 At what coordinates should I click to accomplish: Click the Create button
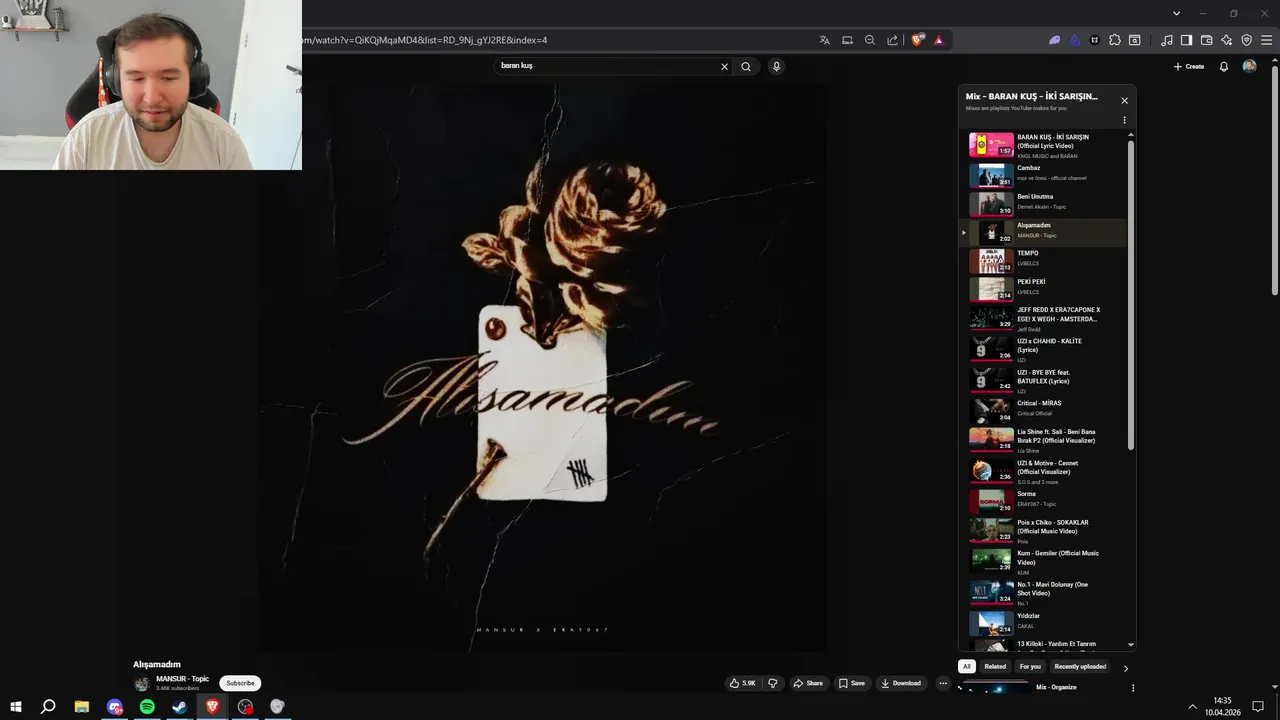tap(1189, 66)
